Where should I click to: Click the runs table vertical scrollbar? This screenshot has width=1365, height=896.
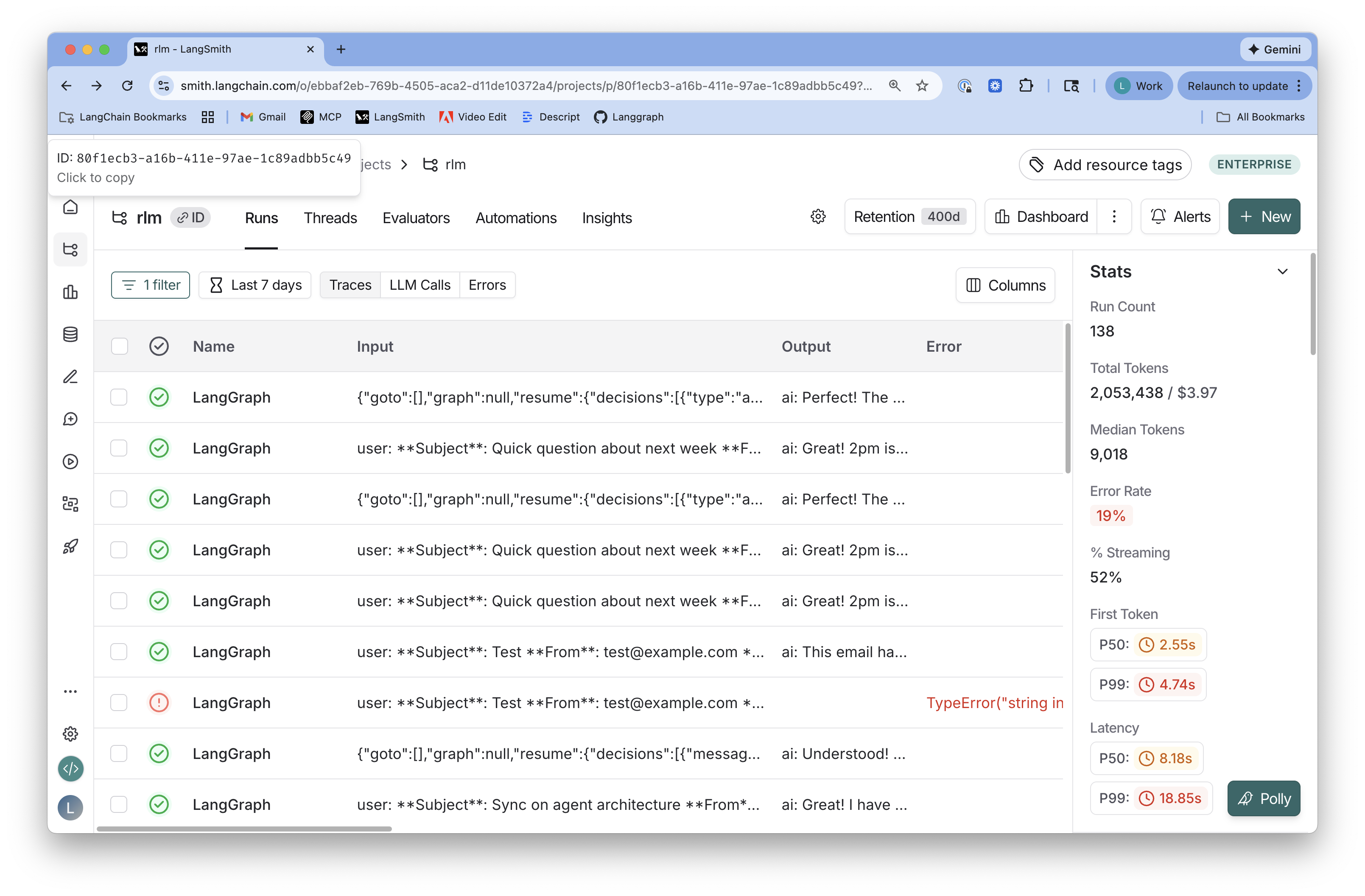coord(1067,399)
